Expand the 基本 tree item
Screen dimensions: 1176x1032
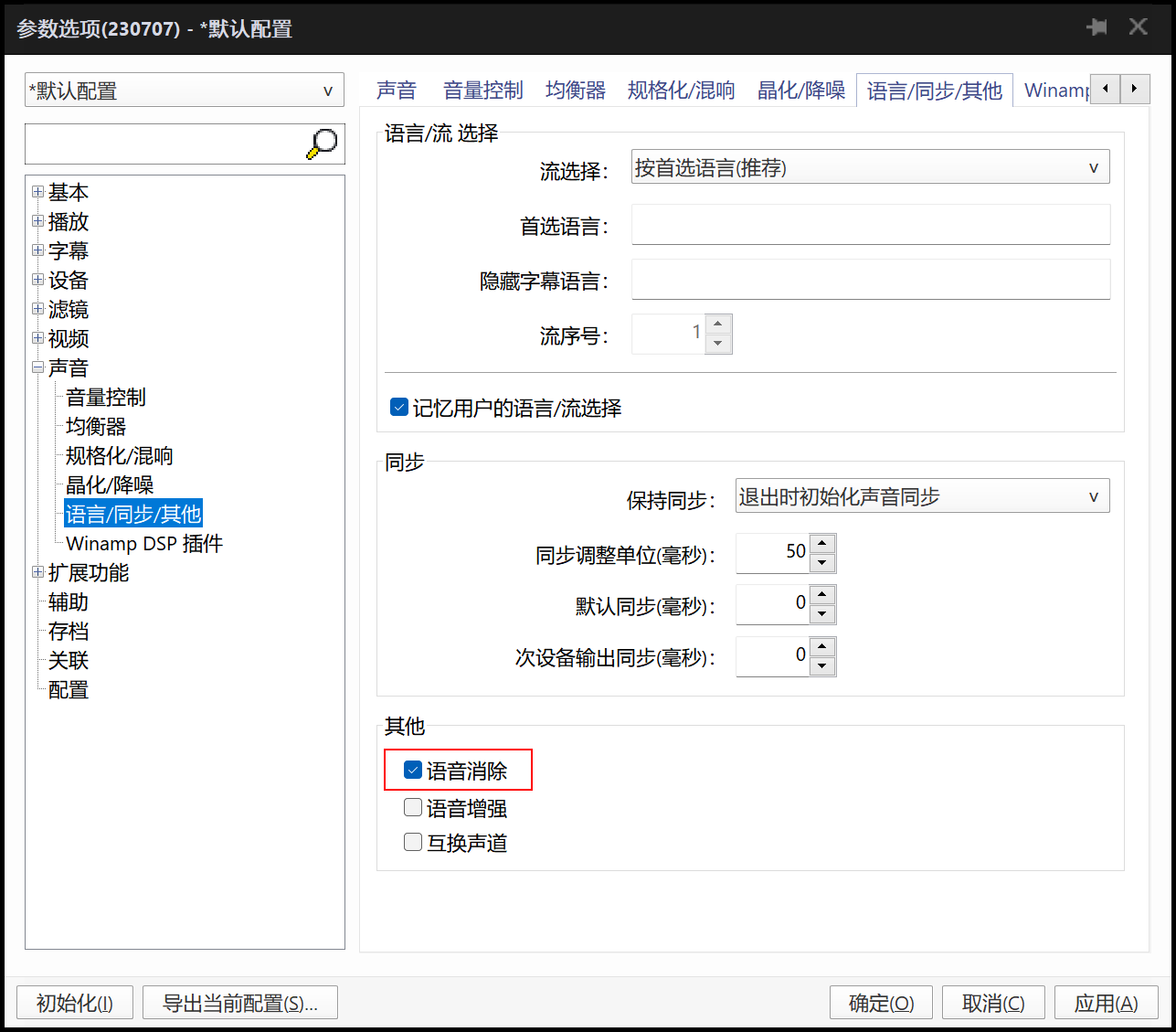point(37,192)
